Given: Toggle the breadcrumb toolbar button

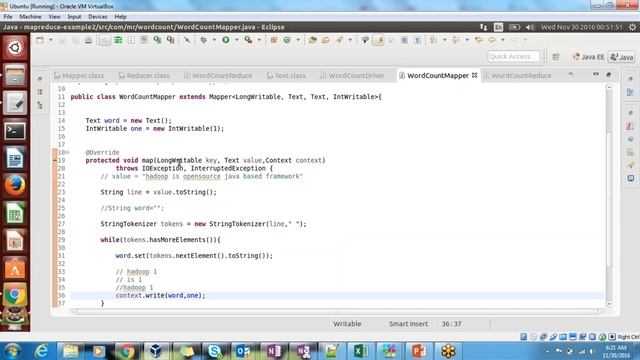Looking at the screenshot, I should 365,40.
